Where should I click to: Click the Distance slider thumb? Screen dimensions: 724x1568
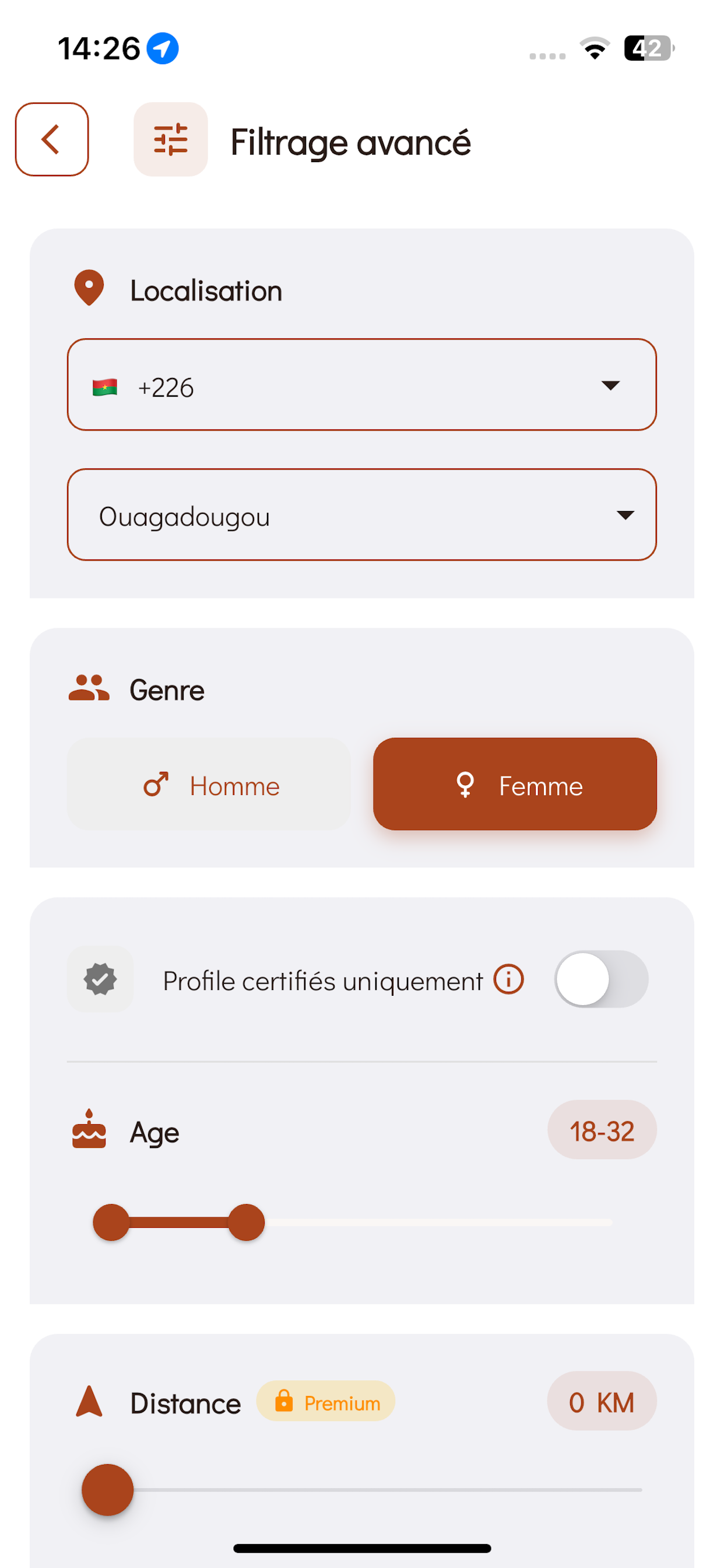[108, 1490]
